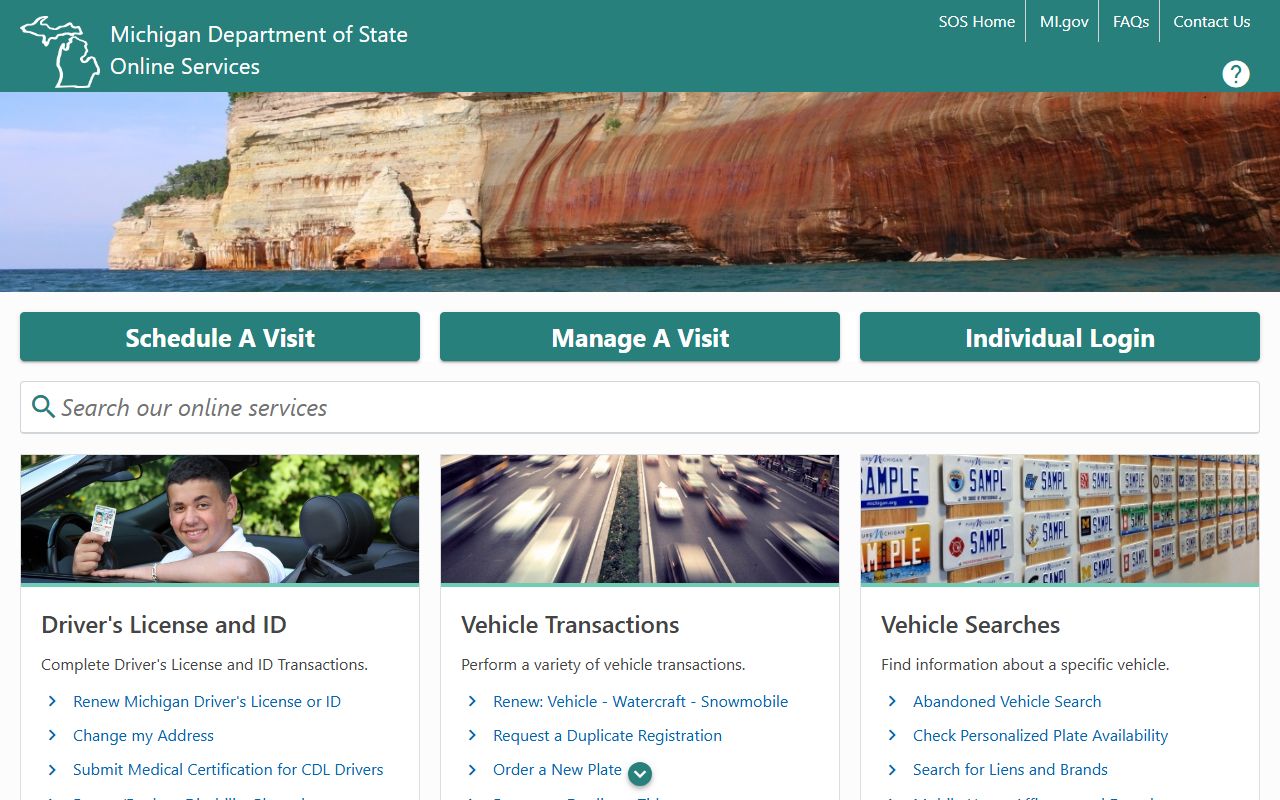1280x800 pixels.
Task: Click the Vehicle Transactions heading
Action: pos(570,625)
